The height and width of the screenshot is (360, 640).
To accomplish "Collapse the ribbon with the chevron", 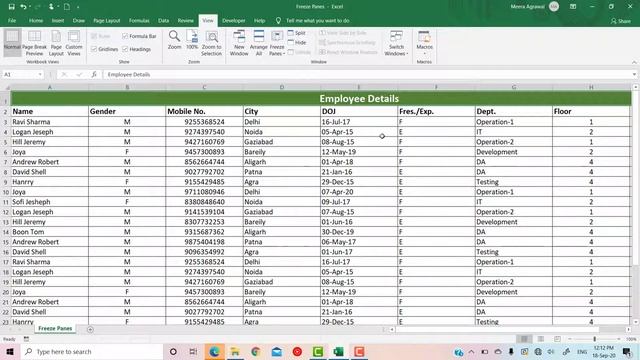I will (634, 62).
